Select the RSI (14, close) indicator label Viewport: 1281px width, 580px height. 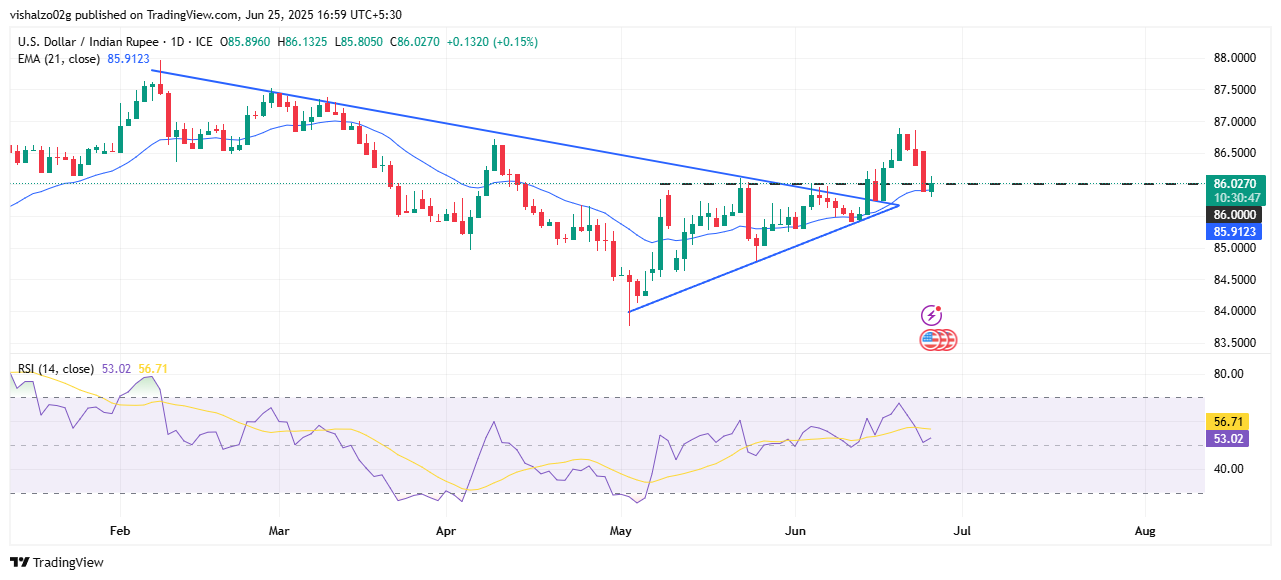[x=56, y=369]
